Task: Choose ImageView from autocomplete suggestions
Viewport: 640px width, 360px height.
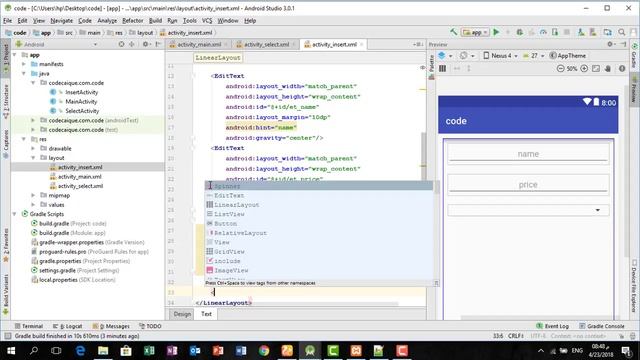Action: click(x=318, y=271)
